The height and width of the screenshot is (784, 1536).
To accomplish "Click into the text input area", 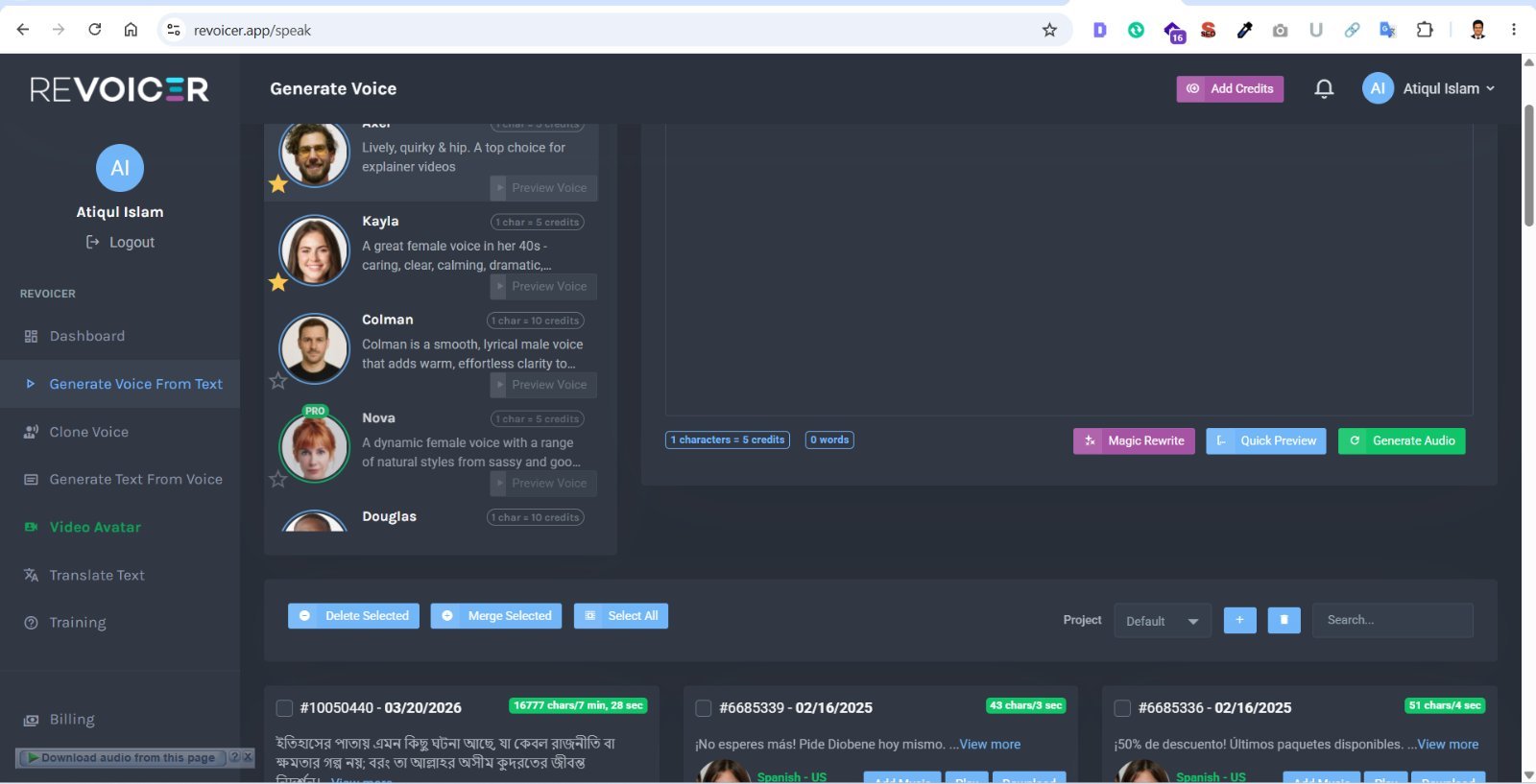I will point(1068,269).
